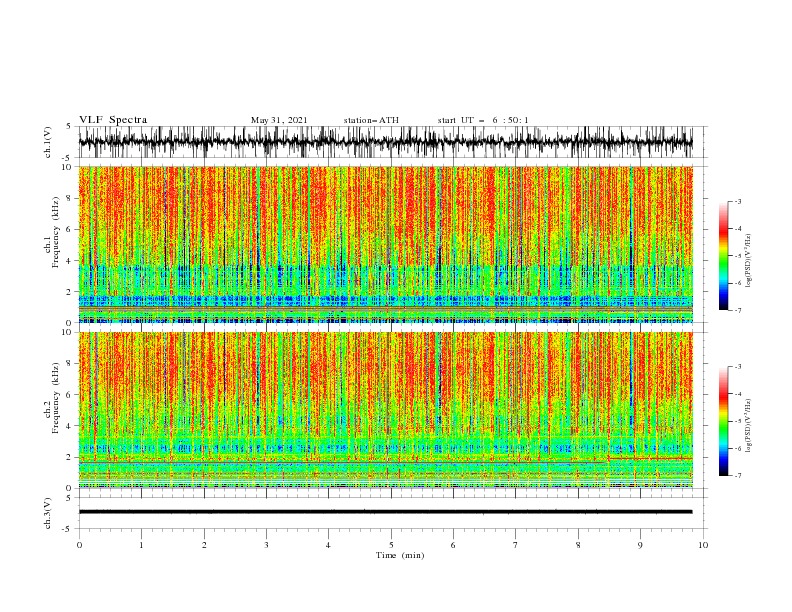Click the ch.3 flat waveform trace

(x=385, y=512)
